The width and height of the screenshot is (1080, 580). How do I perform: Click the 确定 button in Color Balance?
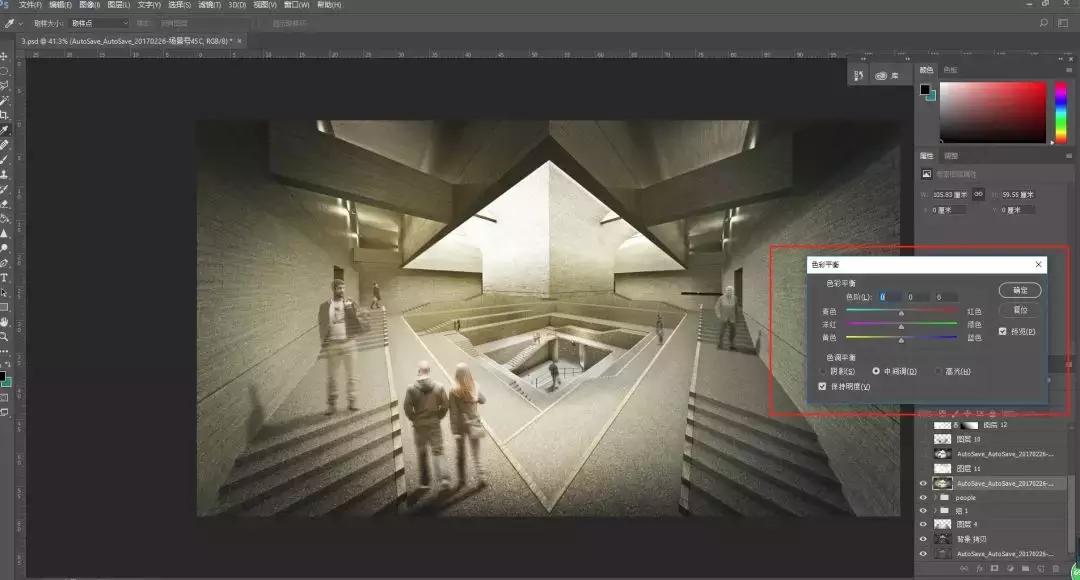click(x=1020, y=290)
